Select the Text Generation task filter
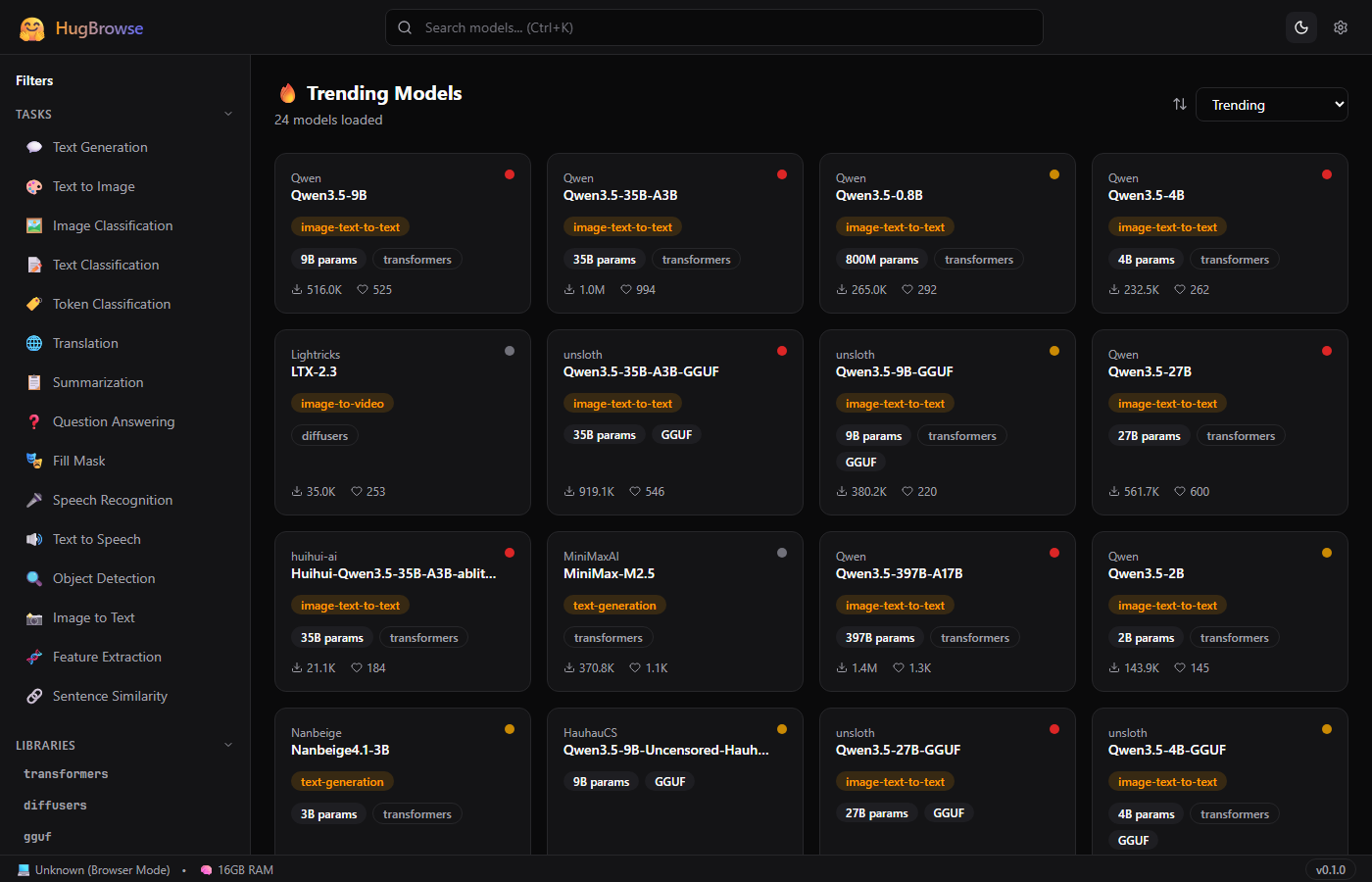 (x=99, y=147)
